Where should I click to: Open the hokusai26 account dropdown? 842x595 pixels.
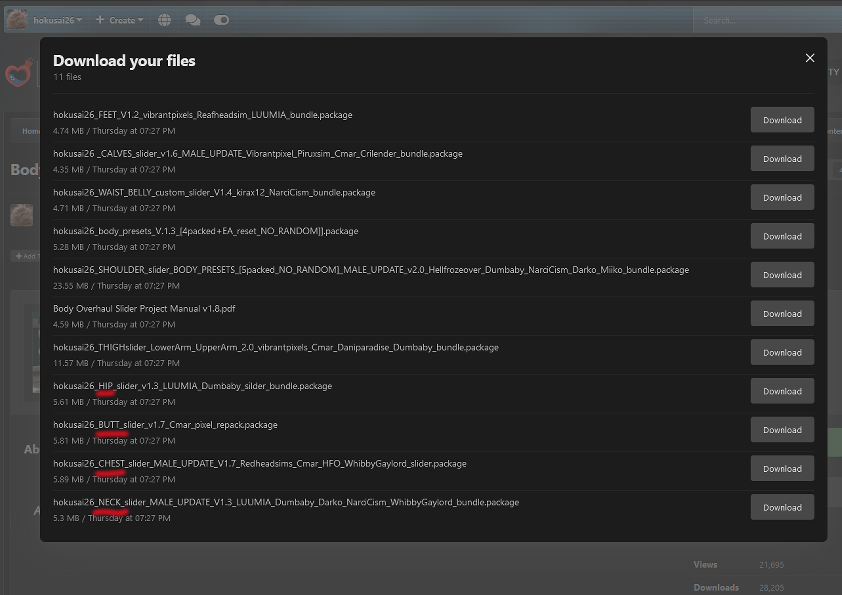coord(57,20)
